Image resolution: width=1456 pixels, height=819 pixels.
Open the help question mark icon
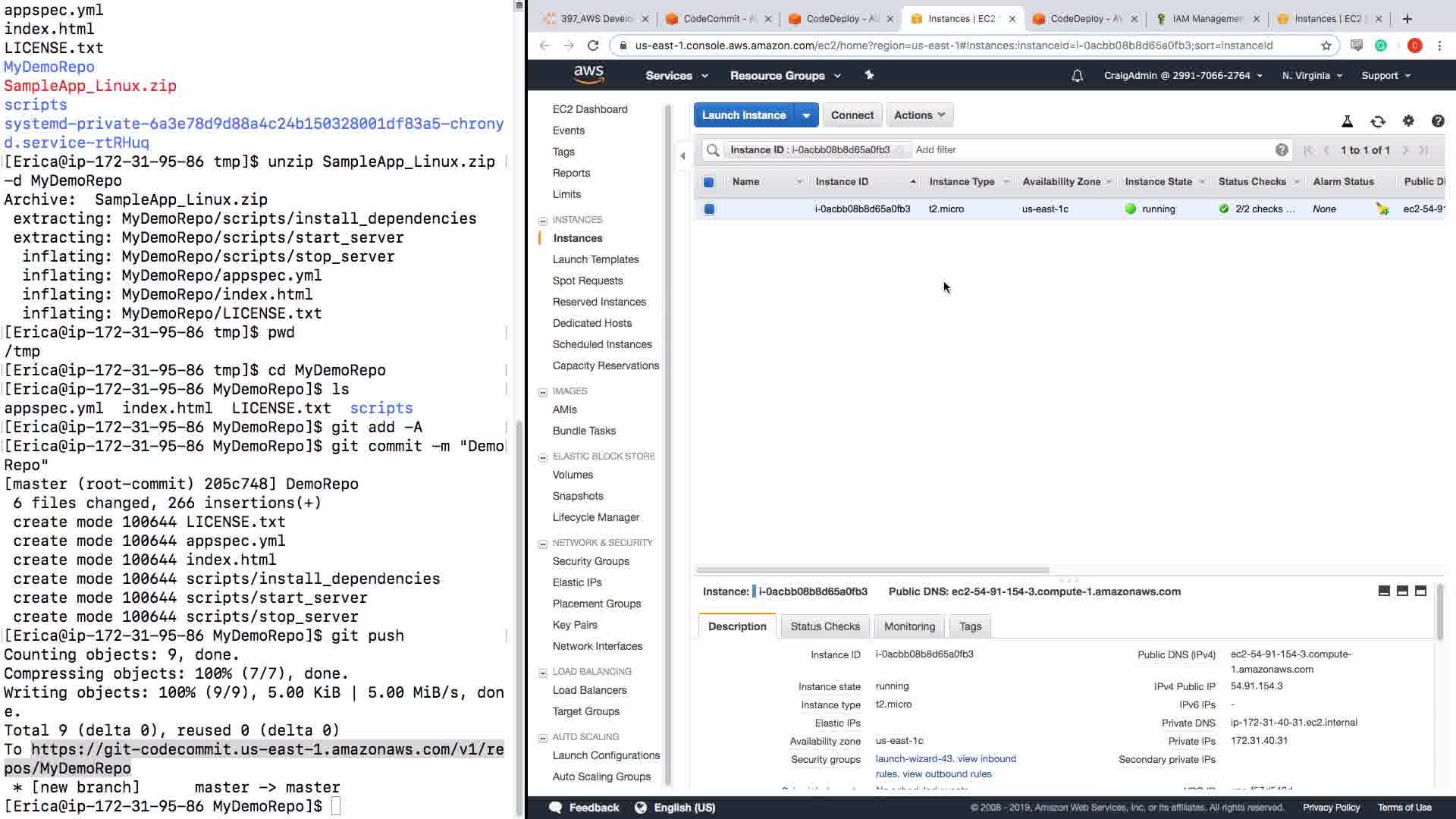click(1437, 121)
